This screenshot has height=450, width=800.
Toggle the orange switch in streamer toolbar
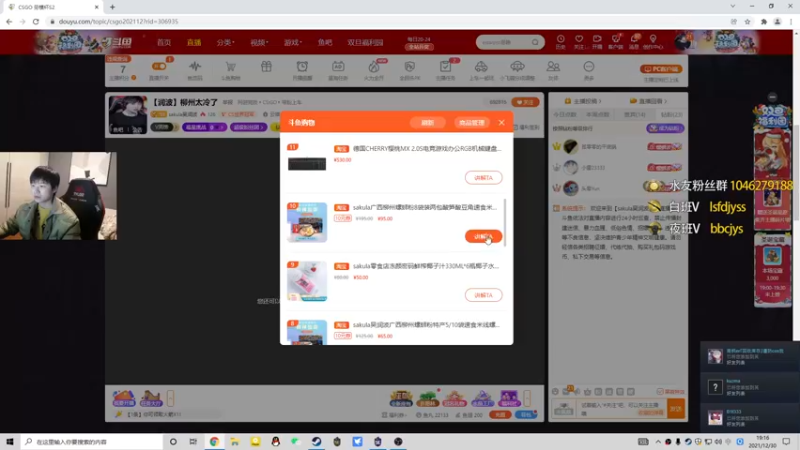tap(159, 66)
